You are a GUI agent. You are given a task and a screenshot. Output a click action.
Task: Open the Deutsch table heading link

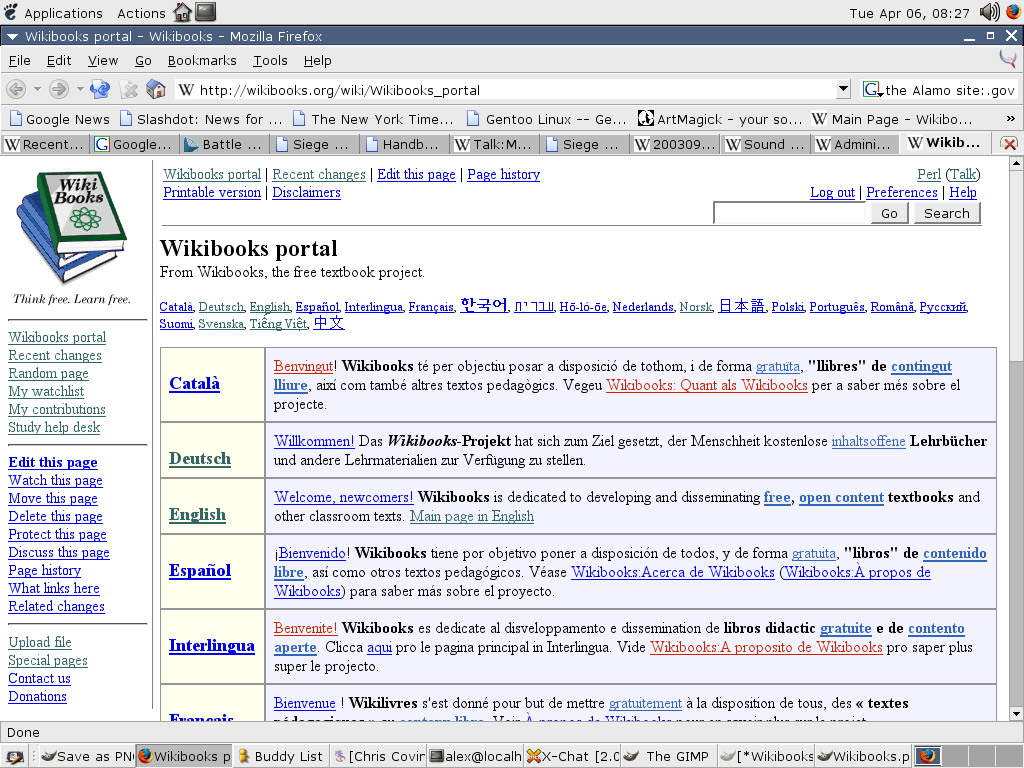(200, 458)
